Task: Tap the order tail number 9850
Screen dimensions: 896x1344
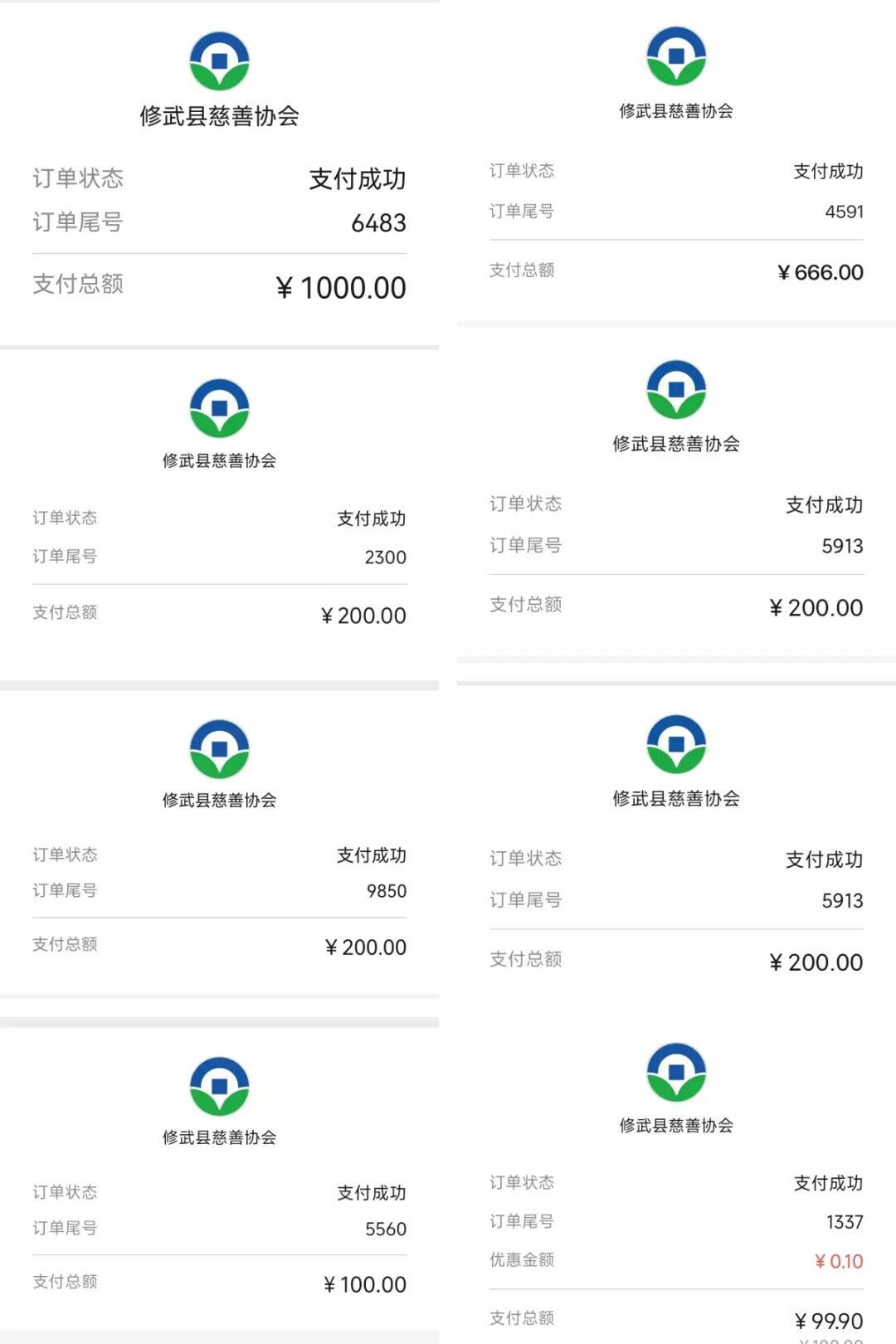Action: click(386, 891)
